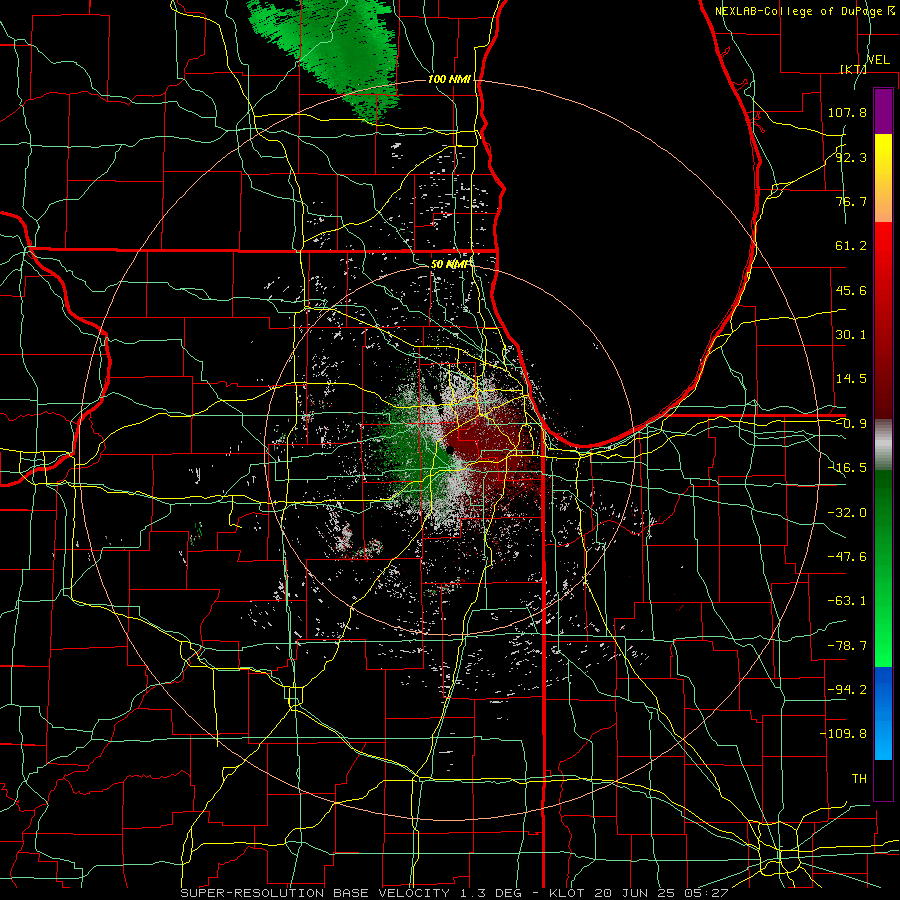Select the 76.7 scale value
The height and width of the screenshot is (900, 900).
click(x=851, y=201)
